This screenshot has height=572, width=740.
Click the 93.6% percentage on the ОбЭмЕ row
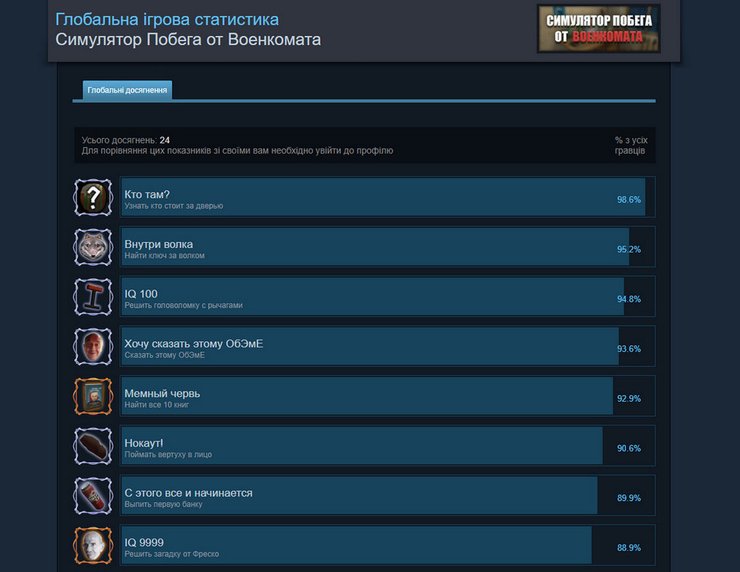pos(629,349)
